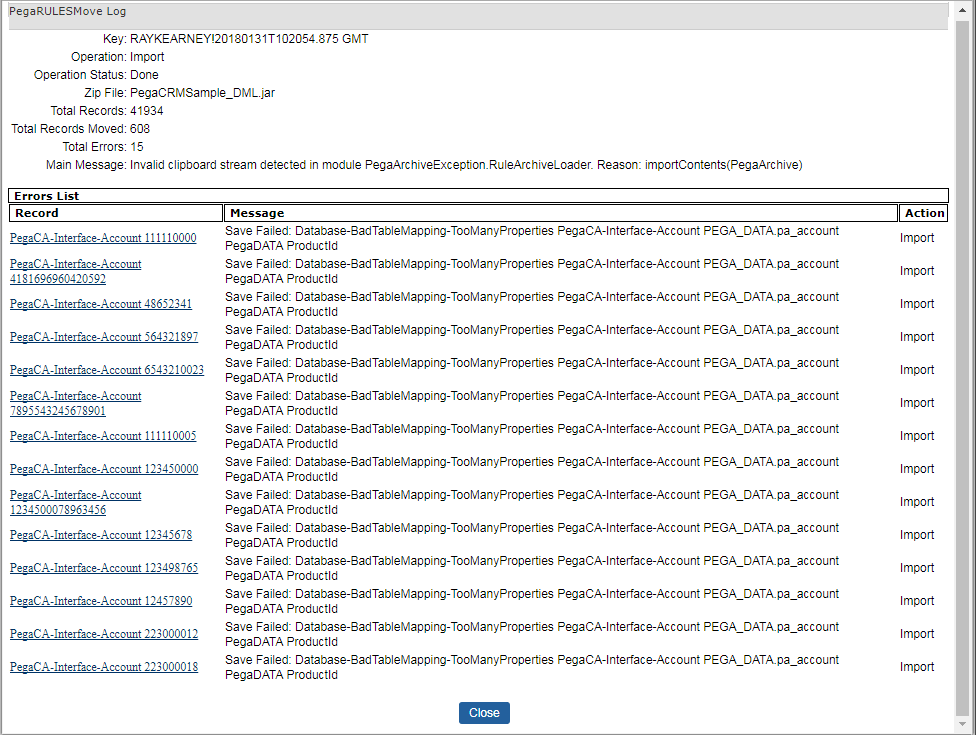Click Import action for record 123498765

click(x=917, y=568)
